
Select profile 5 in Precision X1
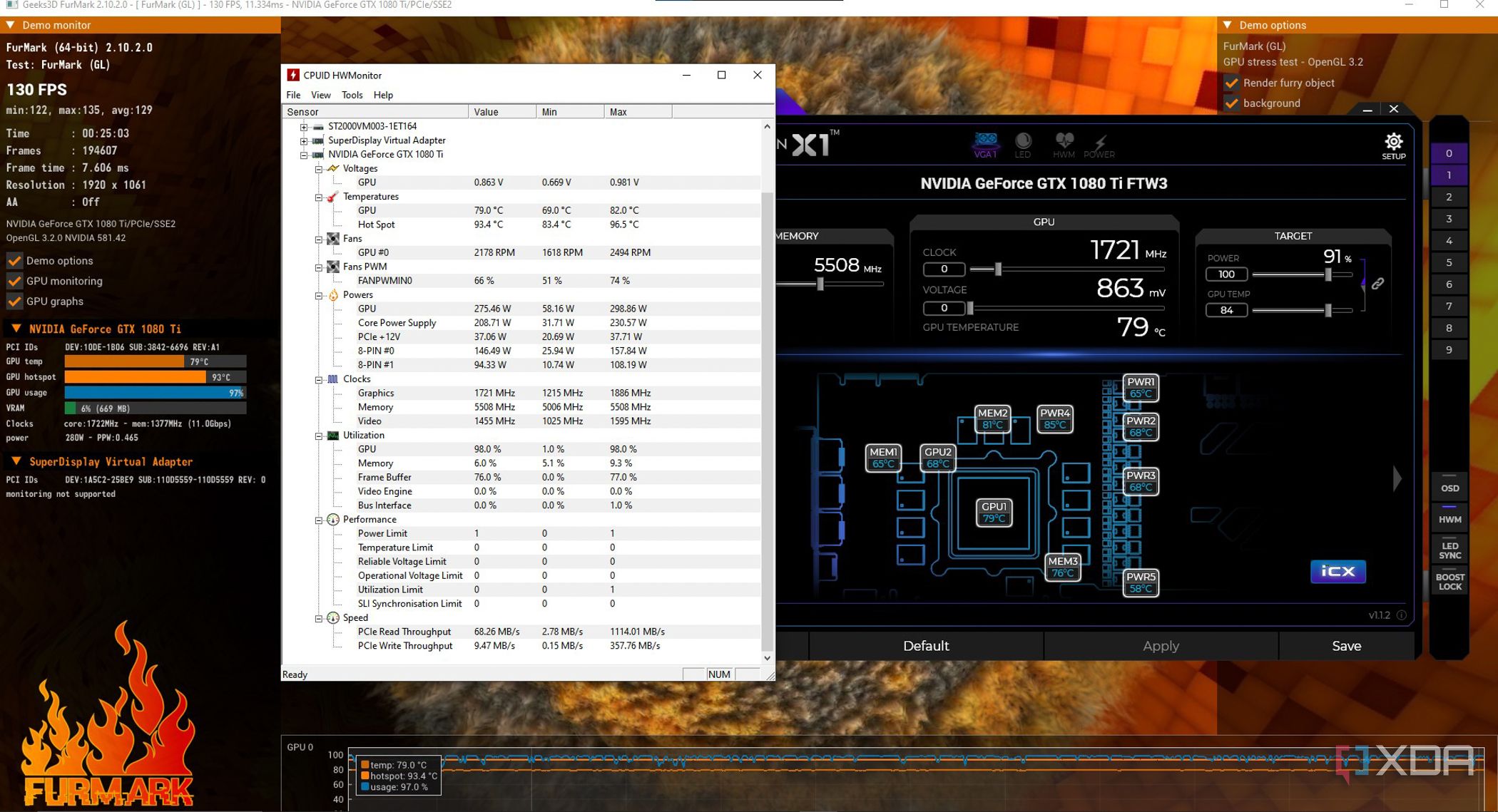tap(1449, 262)
